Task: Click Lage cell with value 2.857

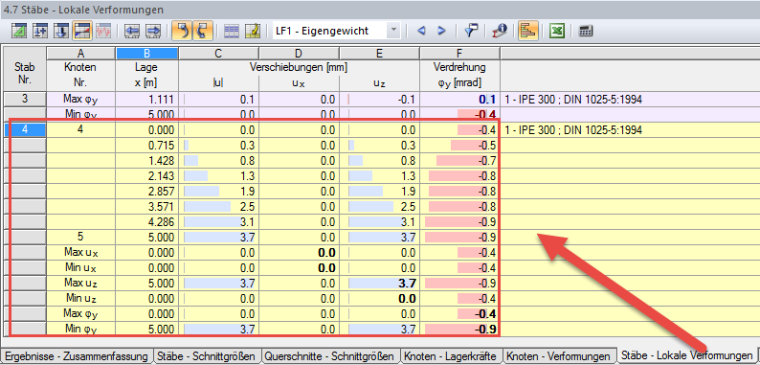Action: coord(147,191)
